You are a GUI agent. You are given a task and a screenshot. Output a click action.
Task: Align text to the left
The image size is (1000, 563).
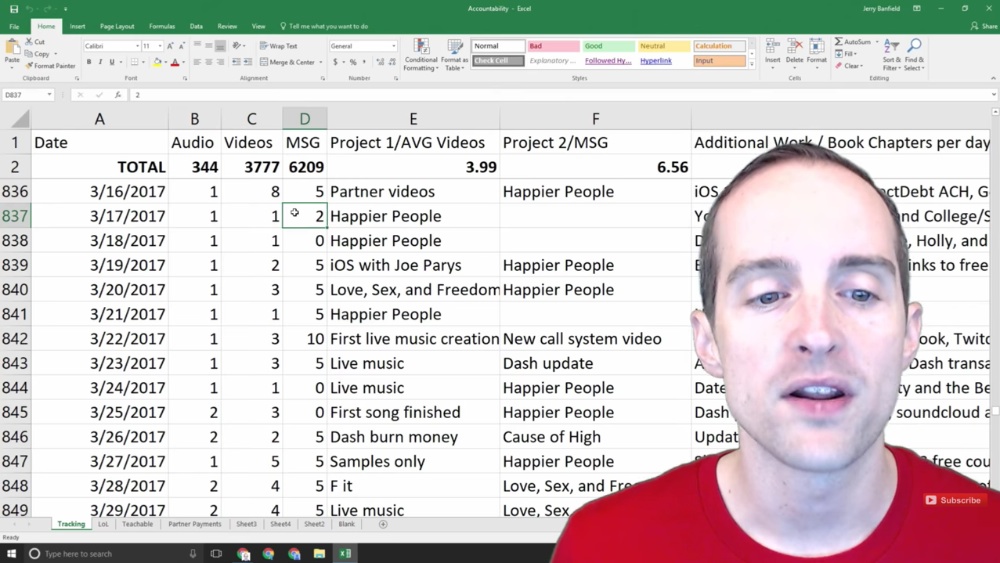point(197,62)
